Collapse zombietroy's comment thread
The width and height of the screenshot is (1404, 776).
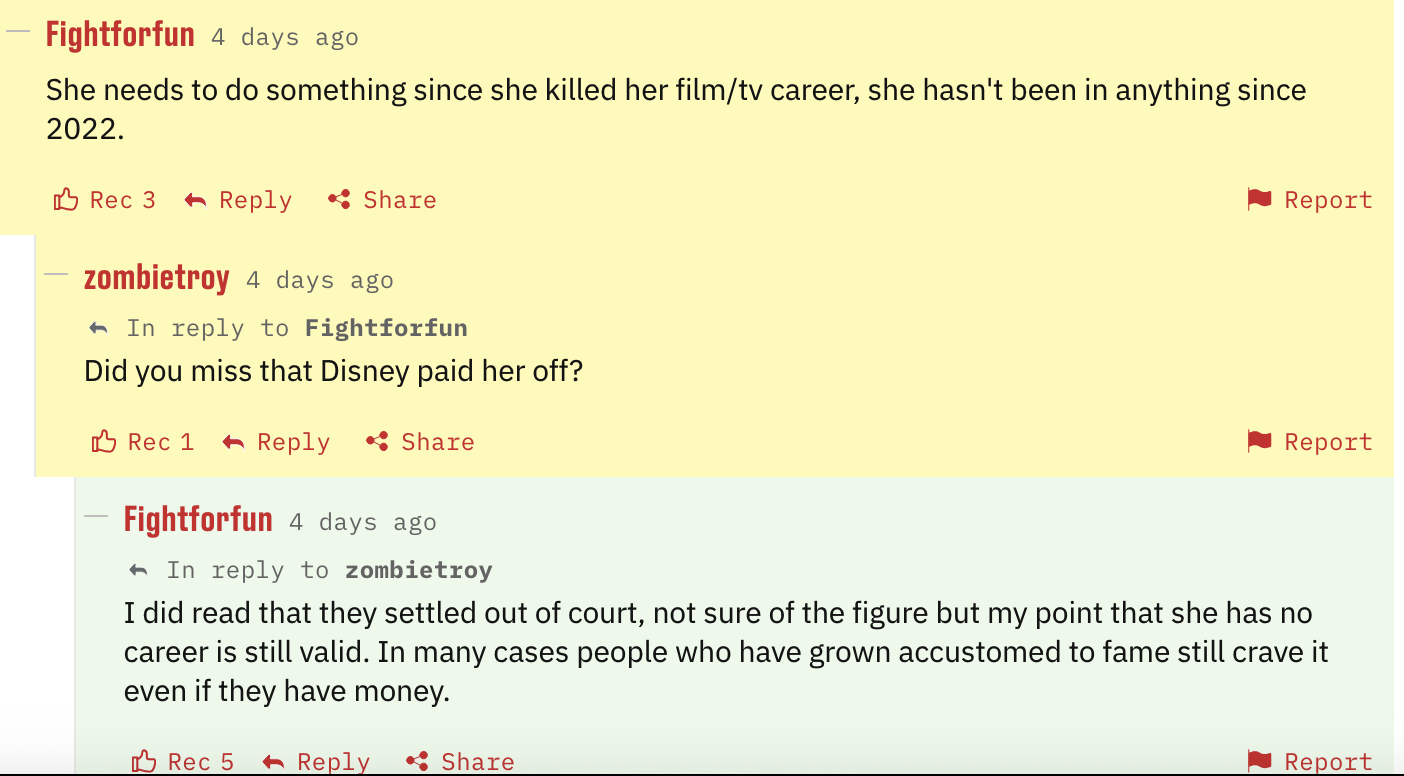[56, 273]
